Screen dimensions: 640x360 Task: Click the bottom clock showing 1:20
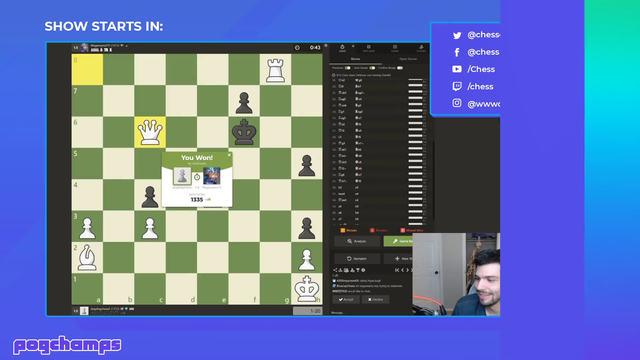click(x=308, y=311)
